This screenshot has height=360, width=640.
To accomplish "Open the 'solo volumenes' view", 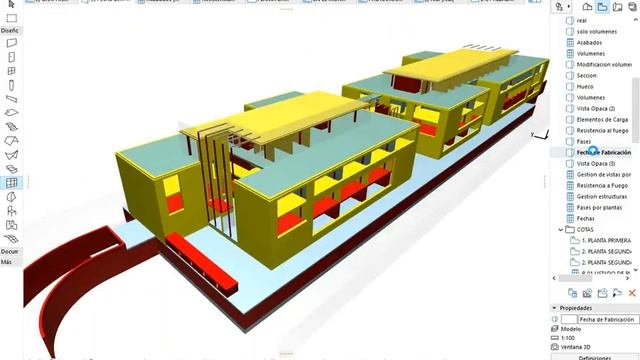I will pyautogui.click(x=596, y=31).
